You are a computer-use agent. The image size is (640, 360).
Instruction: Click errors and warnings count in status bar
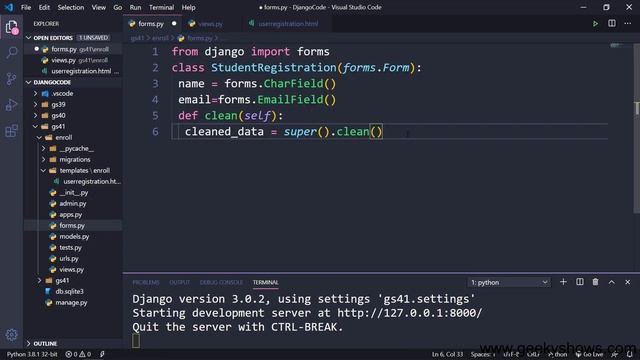[79, 354]
